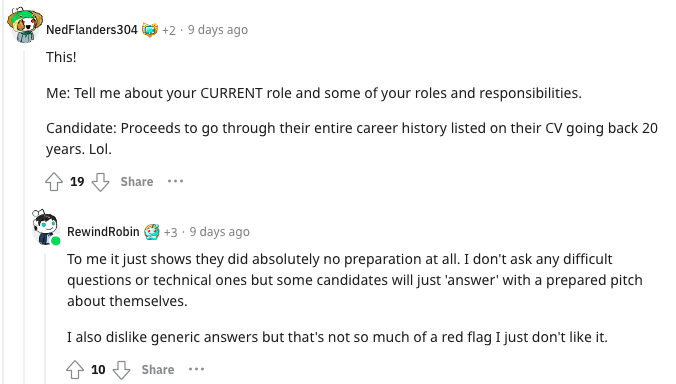The image size is (676, 384).
Task: Click the award badge beside RewindRobin
Action: pos(152,232)
